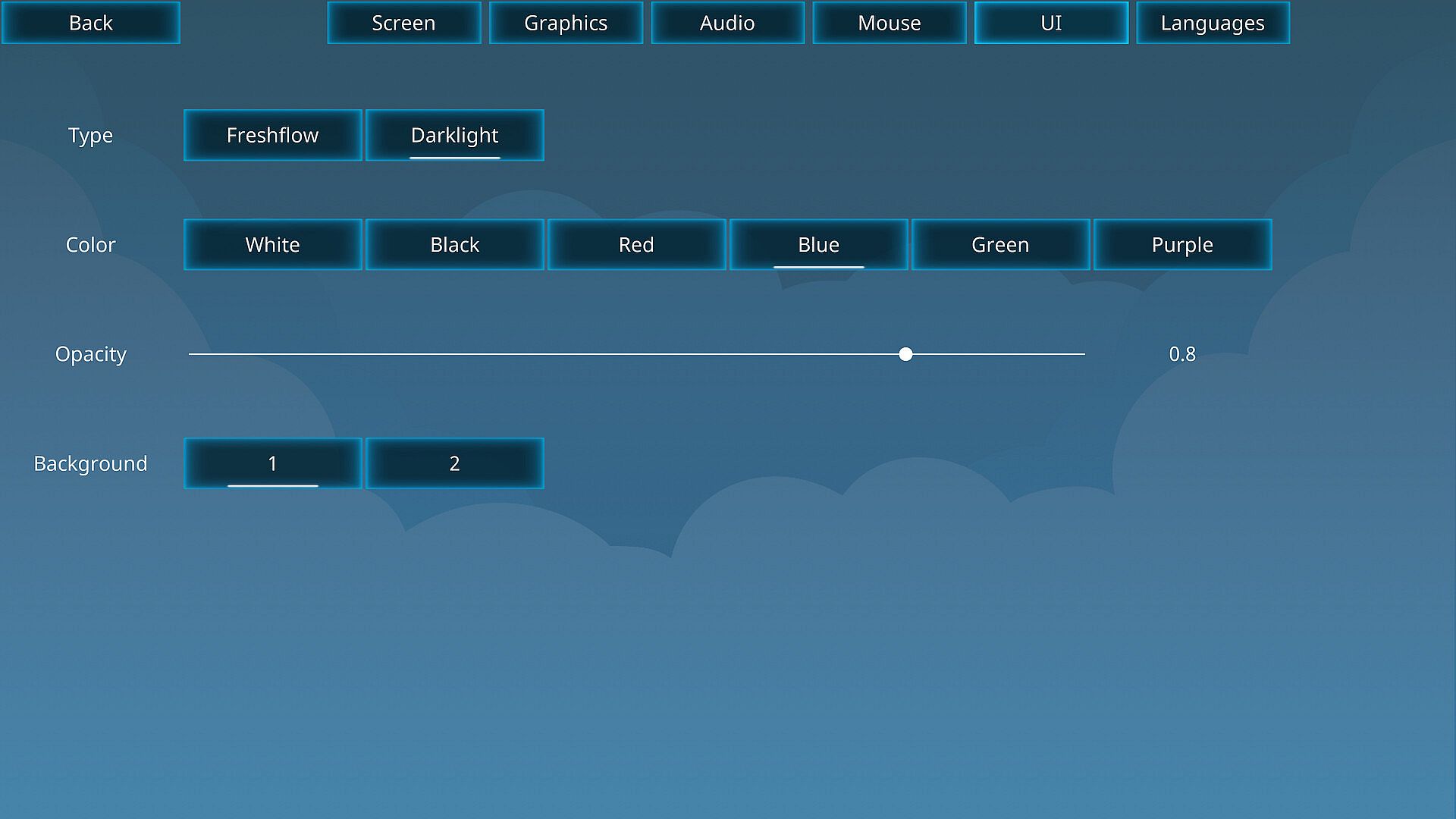Pick Blue as the UI color
Image resolution: width=1456 pixels, height=819 pixels.
[x=818, y=244]
